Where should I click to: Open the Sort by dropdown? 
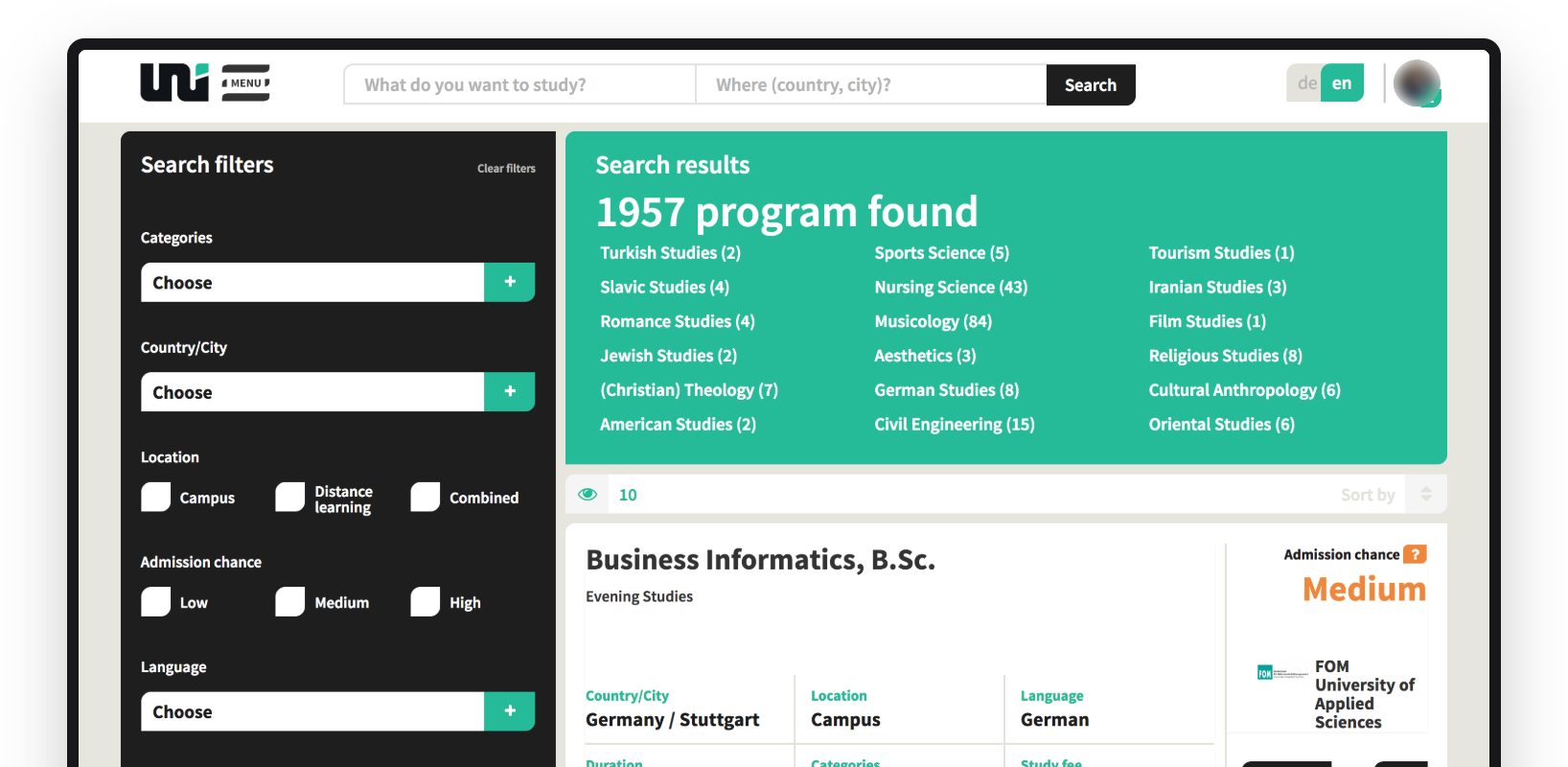1368,495
